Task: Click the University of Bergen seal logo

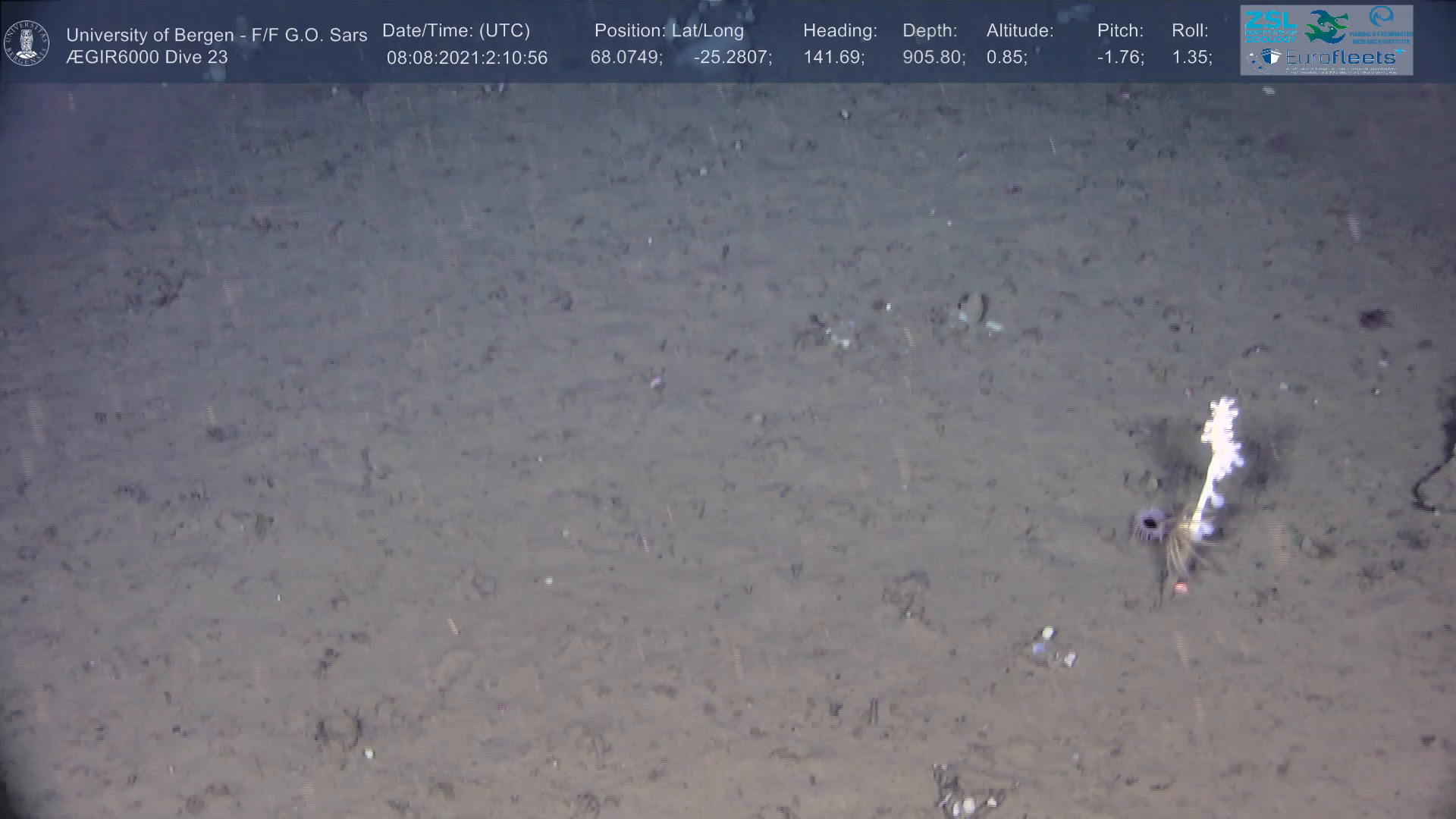Action: pyautogui.click(x=27, y=42)
